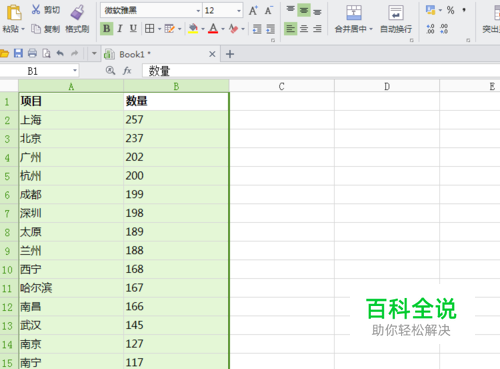Click the Wrap Text (自动换行) icon
Screen dimensions: 500x369
pos(396,13)
